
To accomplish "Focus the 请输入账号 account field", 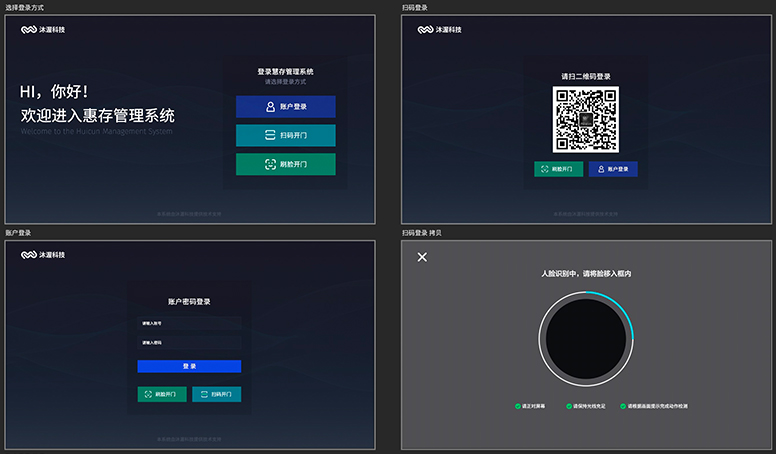I will click(189, 323).
